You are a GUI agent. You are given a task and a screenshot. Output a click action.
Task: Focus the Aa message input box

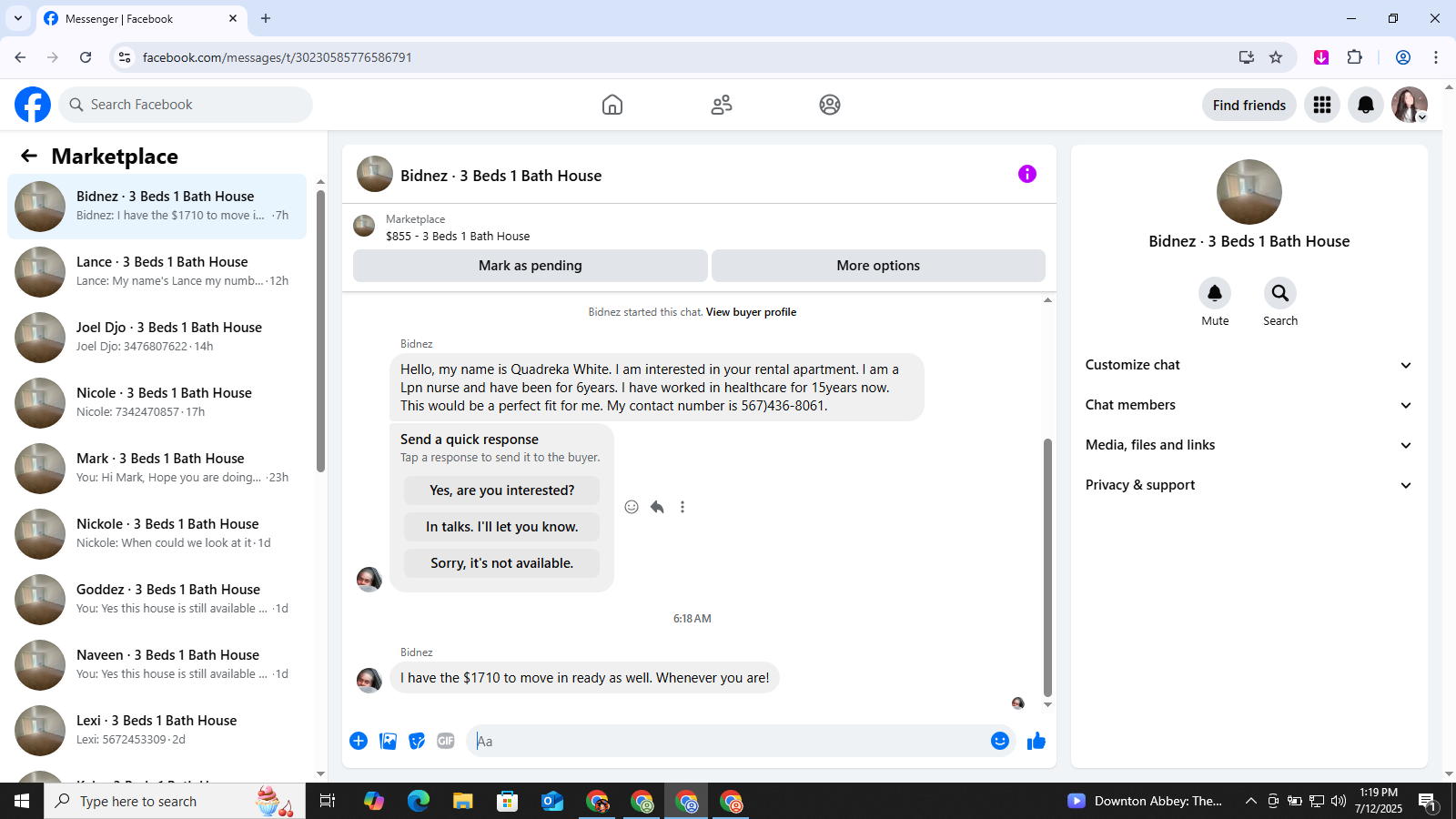(728, 741)
